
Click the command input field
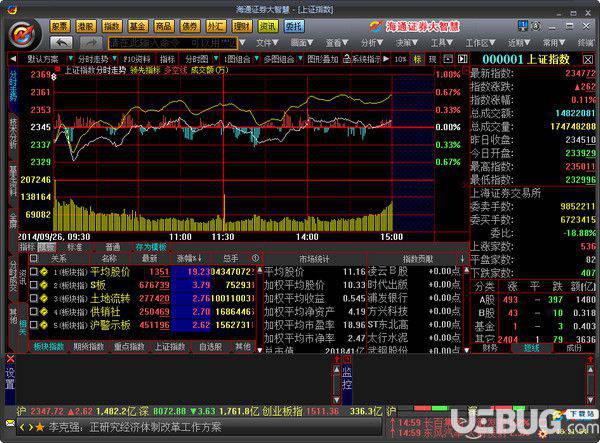click(173, 43)
